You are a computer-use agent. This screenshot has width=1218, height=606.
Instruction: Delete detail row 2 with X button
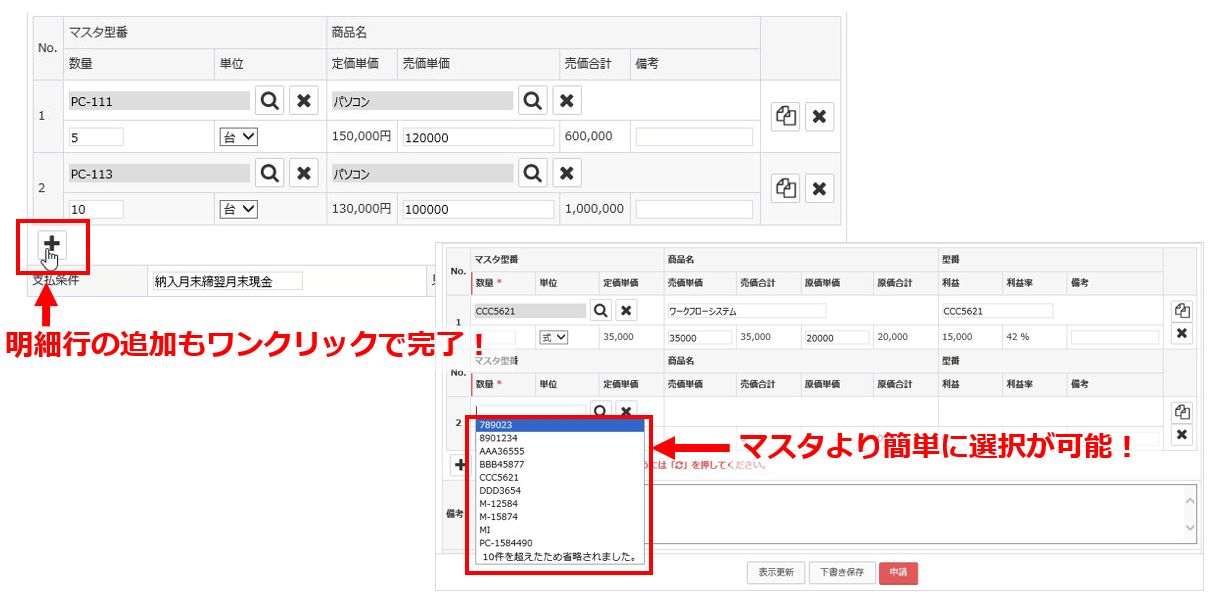819,189
